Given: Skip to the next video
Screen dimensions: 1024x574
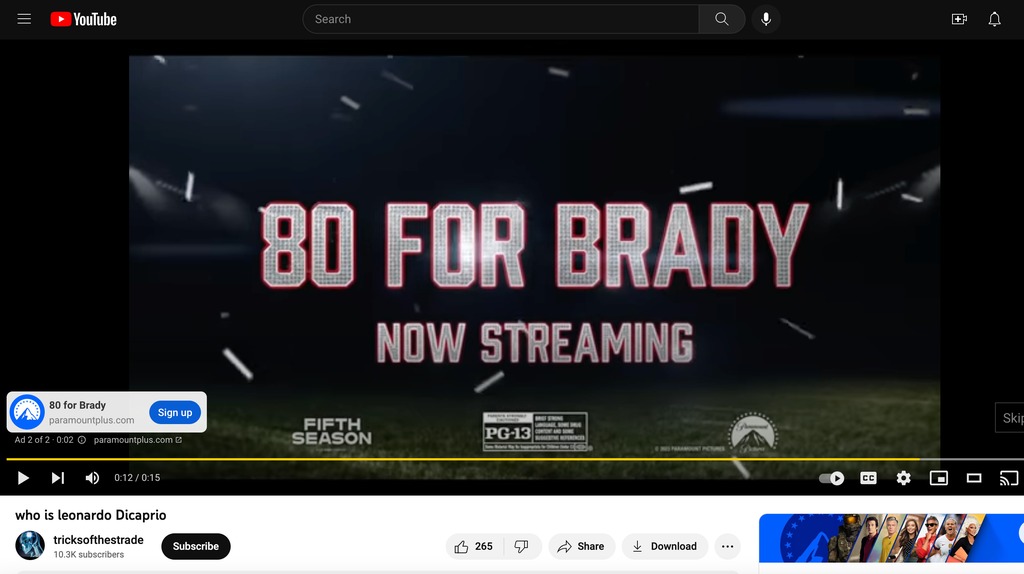Looking at the screenshot, I should pos(57,478).
